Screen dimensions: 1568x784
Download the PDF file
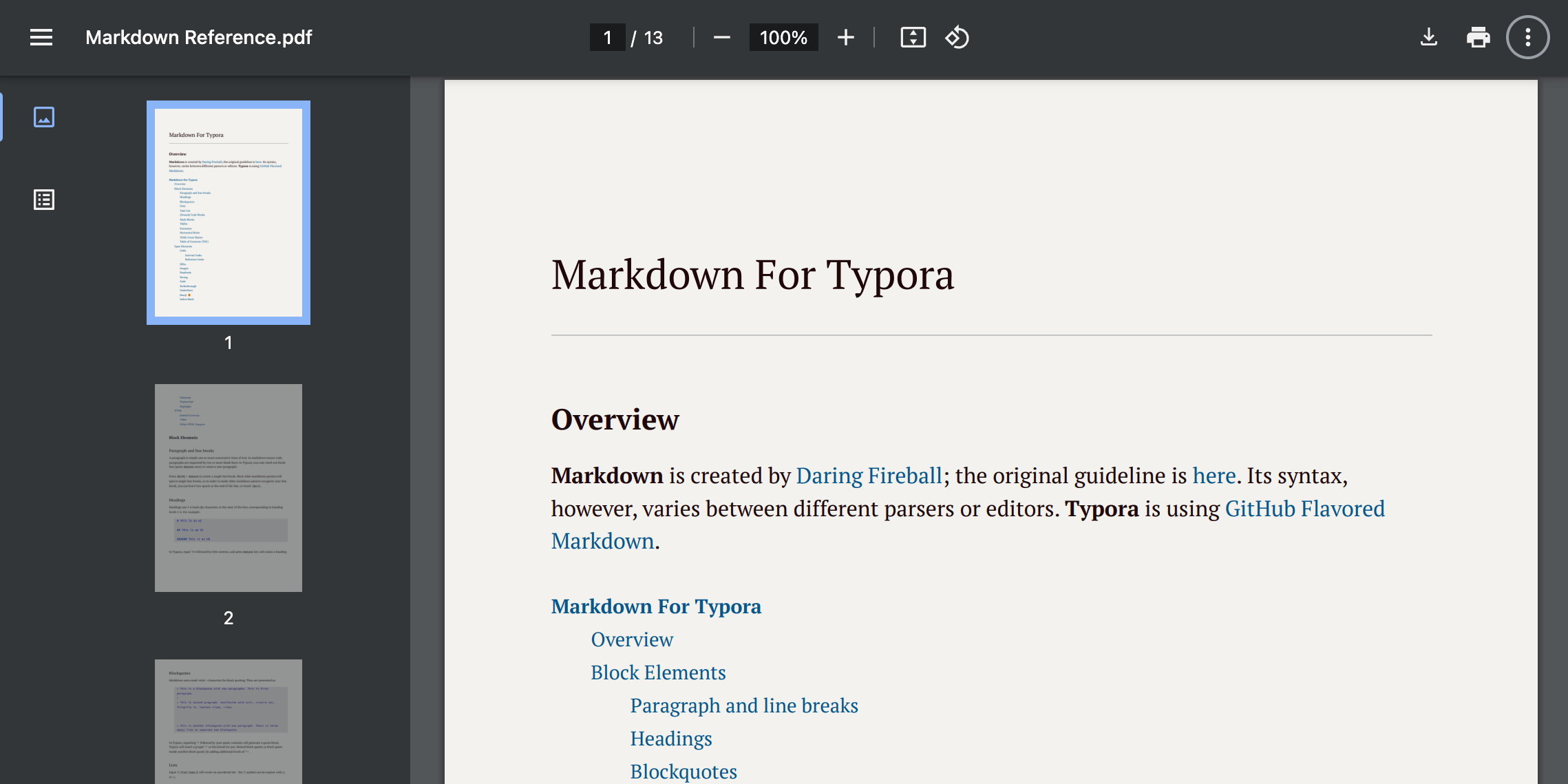(x=1429, y=37)
